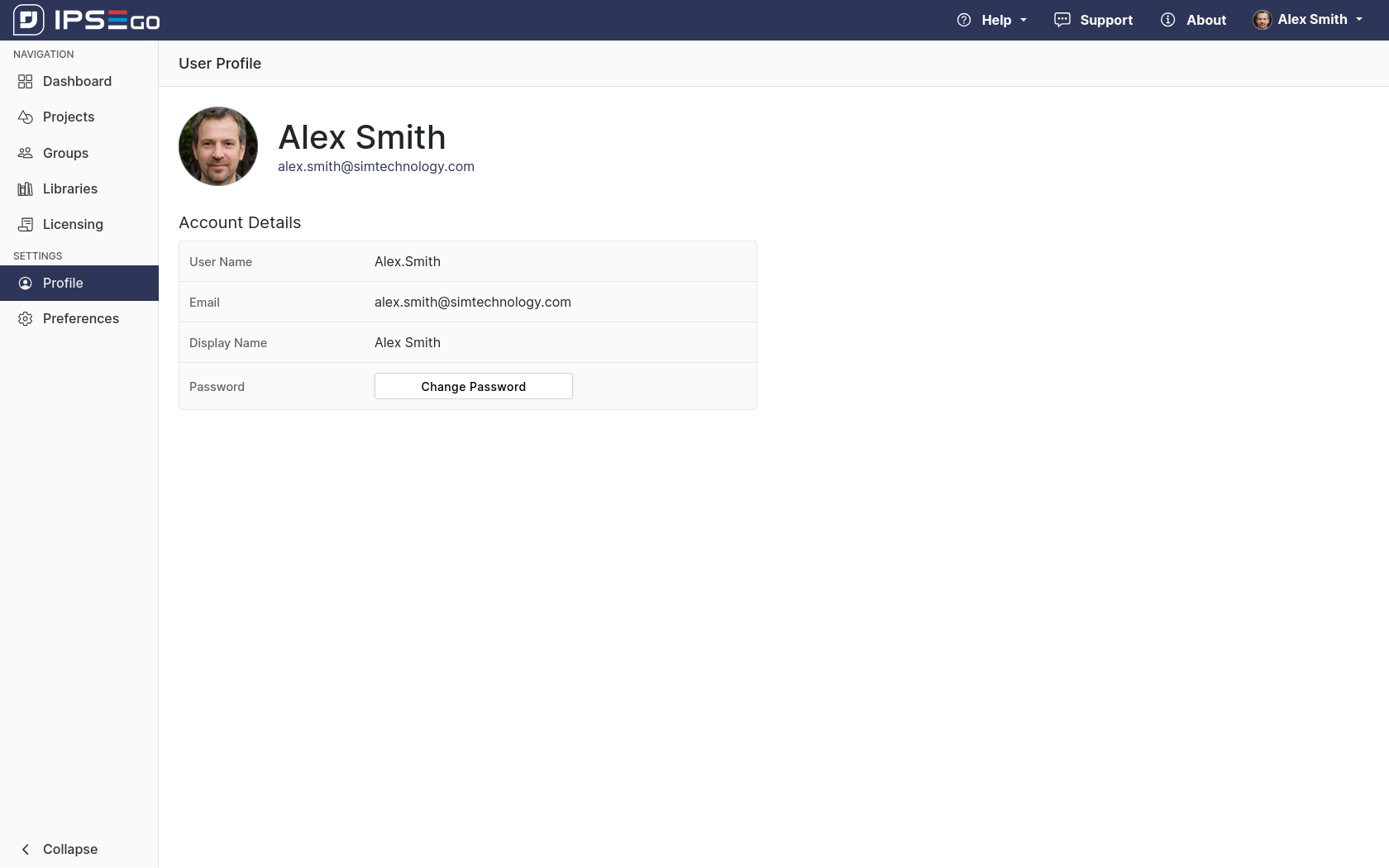Open the Profile settings page

pos(63,283)
